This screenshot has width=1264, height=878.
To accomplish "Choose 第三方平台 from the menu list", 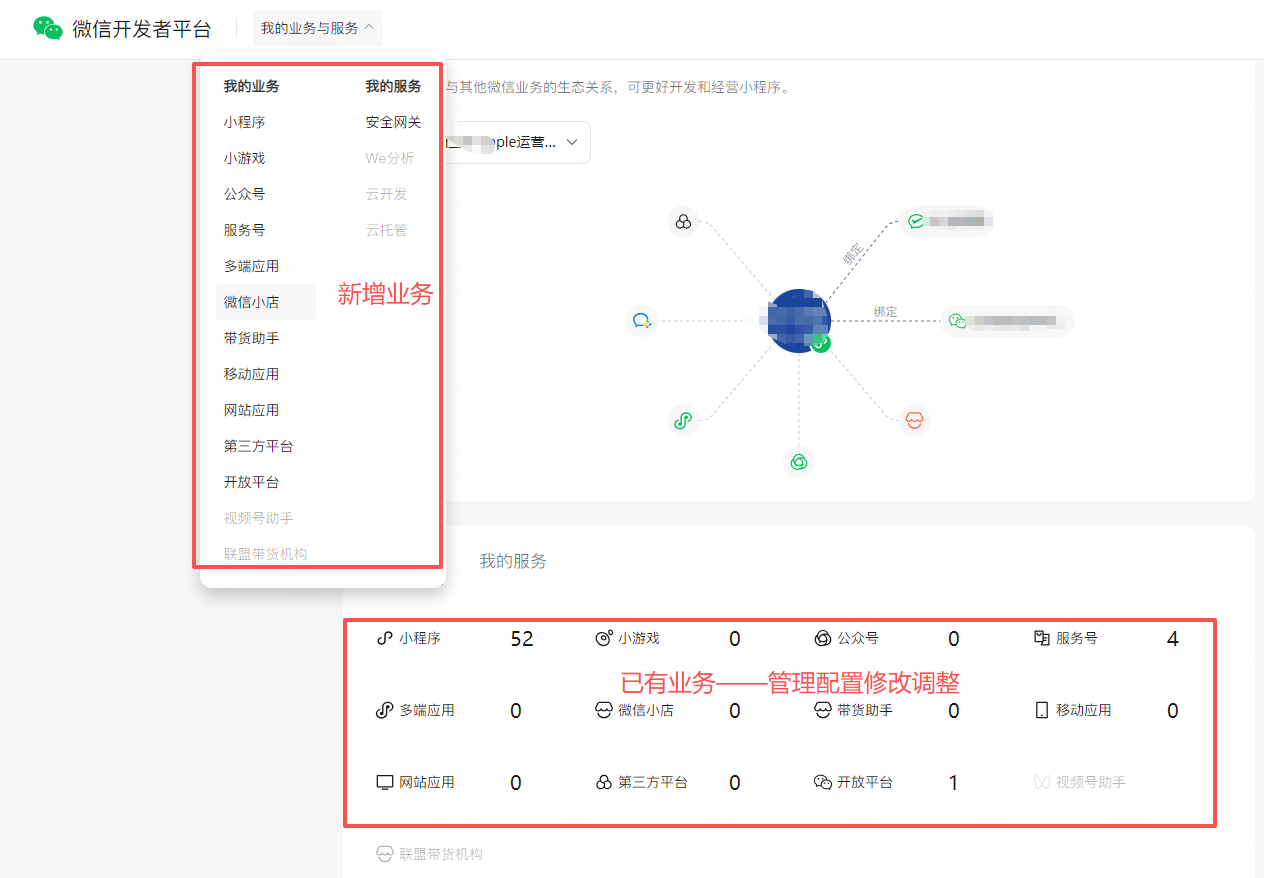I will point(259,446).
